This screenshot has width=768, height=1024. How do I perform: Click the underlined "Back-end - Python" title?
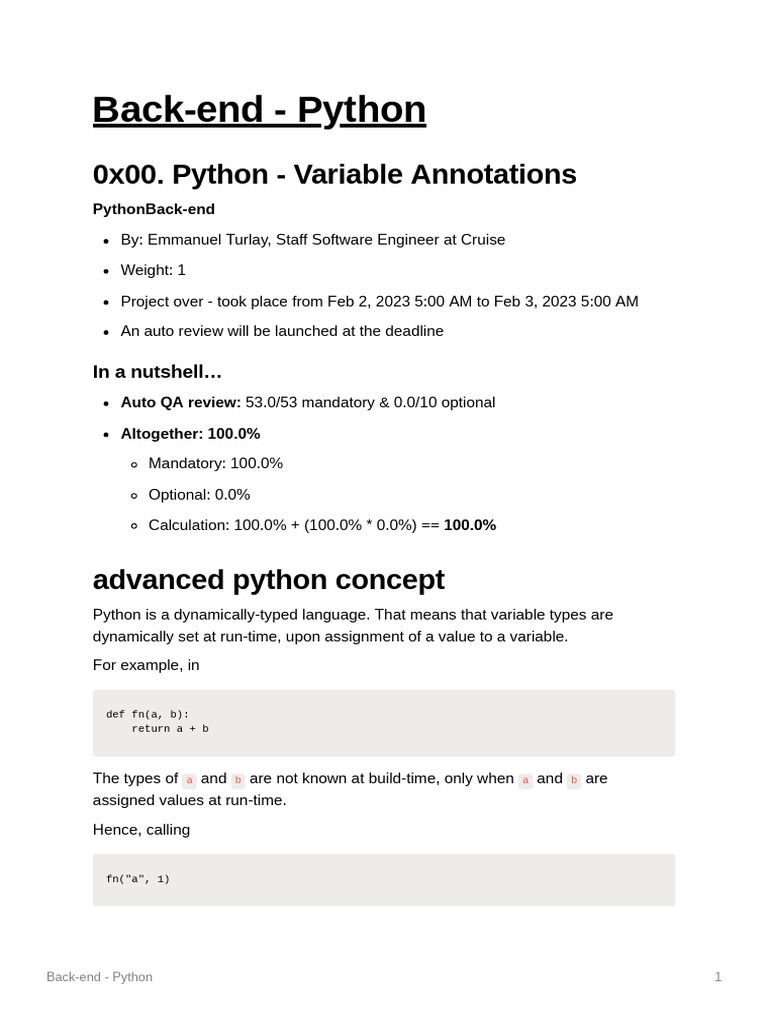pyautogui.click(x=259, y=109)
